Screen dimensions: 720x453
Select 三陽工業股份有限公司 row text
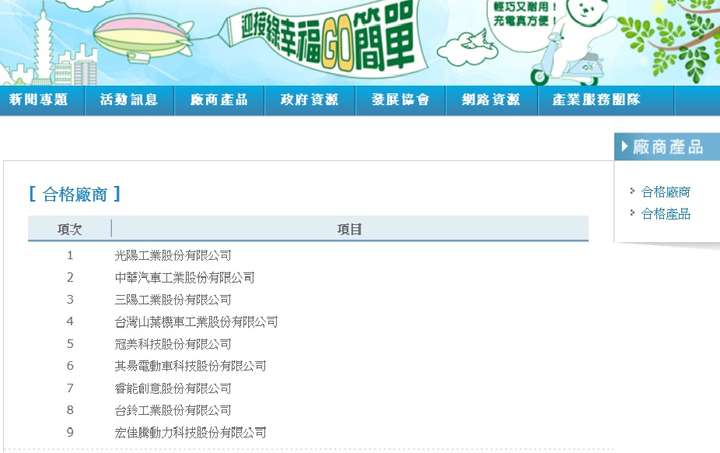pos(173,299)
